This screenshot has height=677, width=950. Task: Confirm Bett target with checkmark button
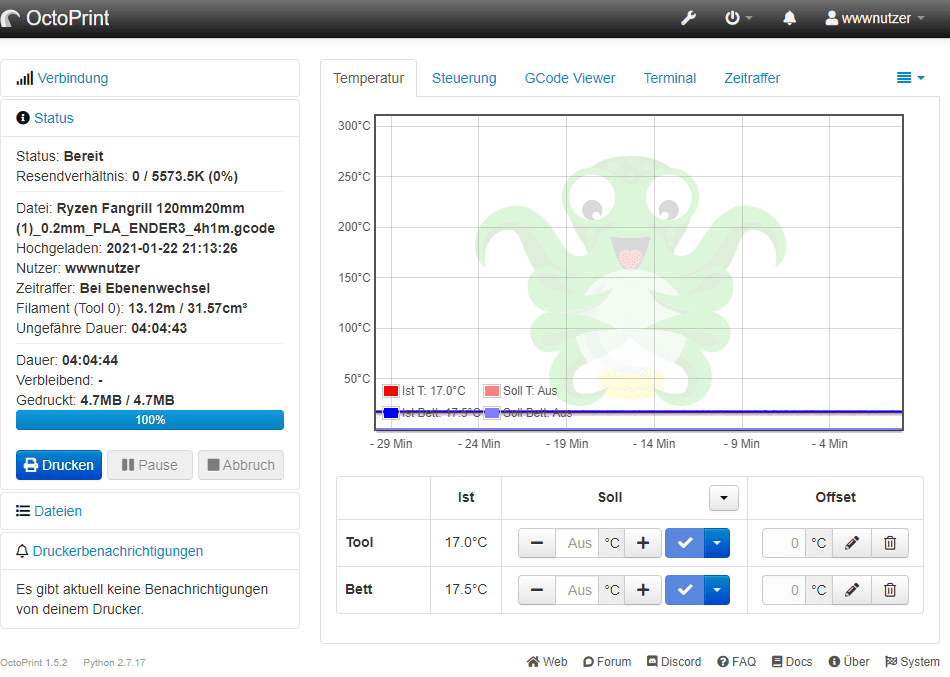pos(685,590)
